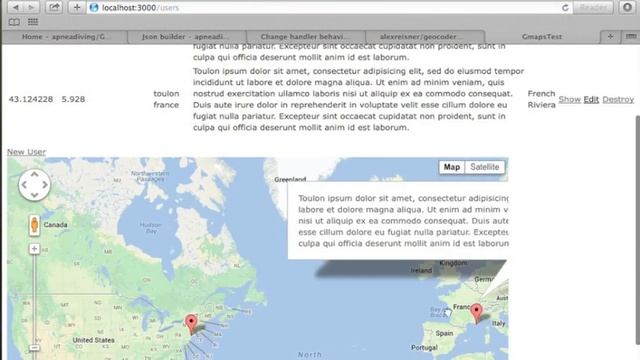Switch to the alexreisner/geocoder tab

click(425, 37)
